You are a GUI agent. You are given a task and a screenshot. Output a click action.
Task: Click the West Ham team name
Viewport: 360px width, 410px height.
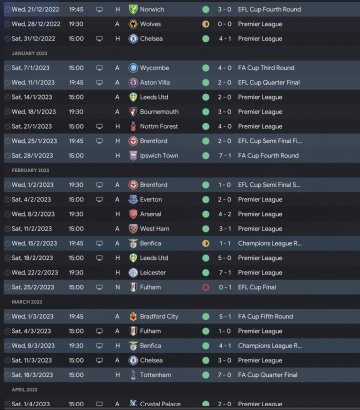155,229
